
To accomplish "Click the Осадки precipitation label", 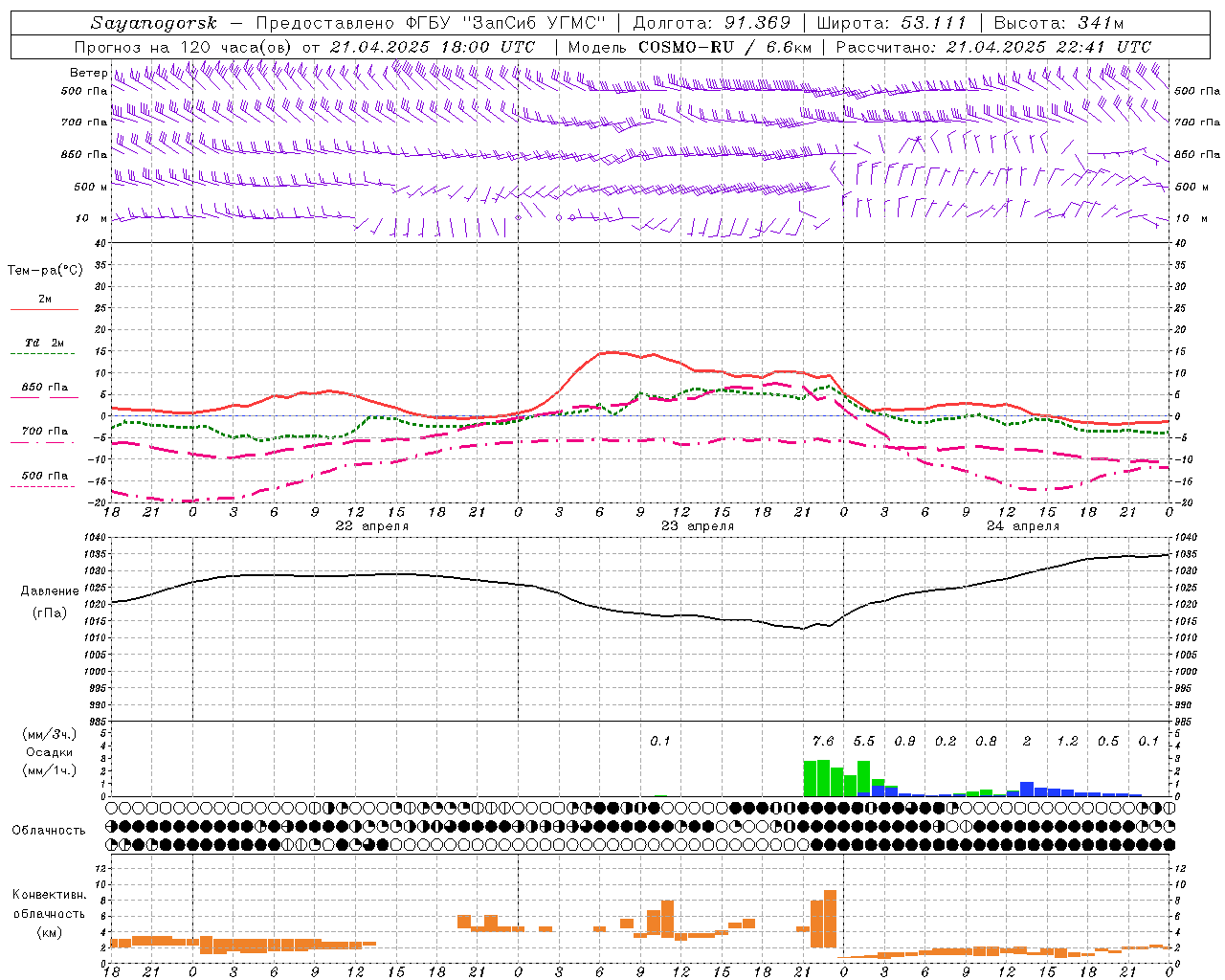I will (50, 752).
